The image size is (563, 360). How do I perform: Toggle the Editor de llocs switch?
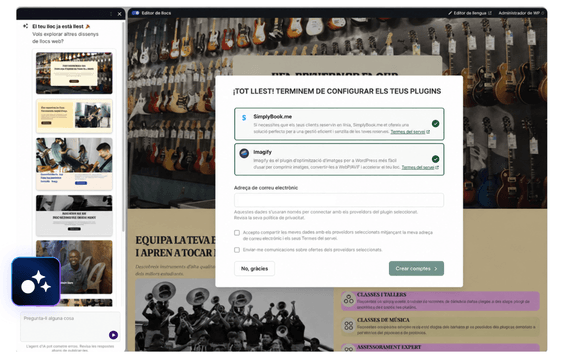coord(136,13)
